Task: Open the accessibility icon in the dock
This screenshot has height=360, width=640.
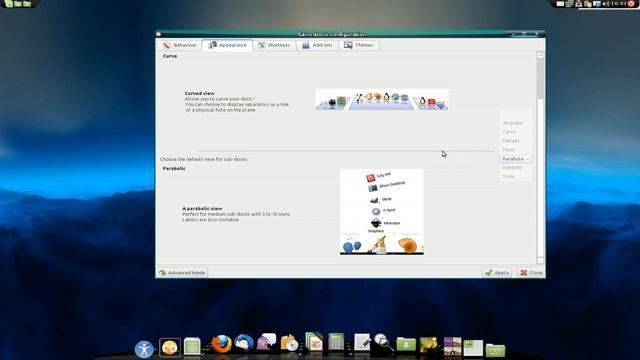Action: (144, 349)
